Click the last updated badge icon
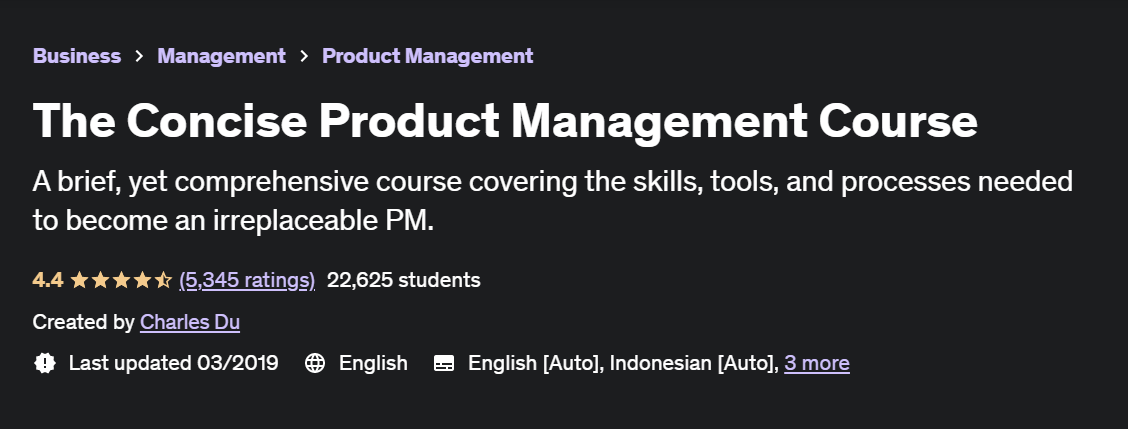 click(x=44, y=363)
